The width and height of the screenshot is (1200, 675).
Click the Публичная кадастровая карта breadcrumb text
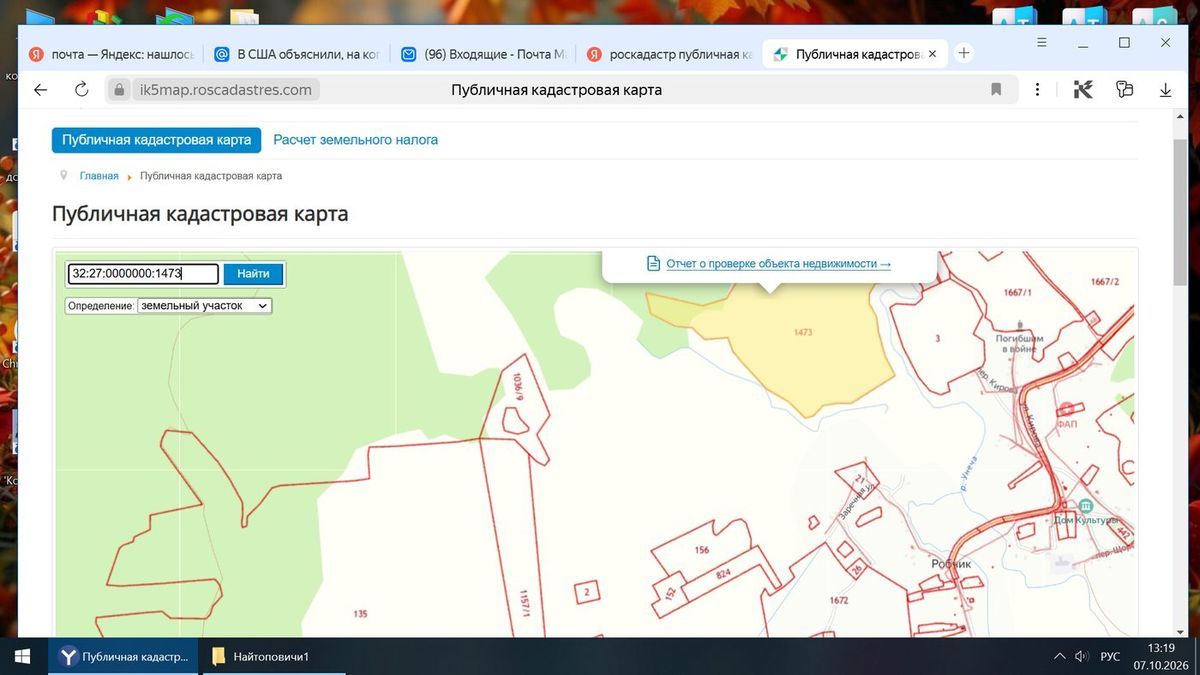tap(211, 176)
